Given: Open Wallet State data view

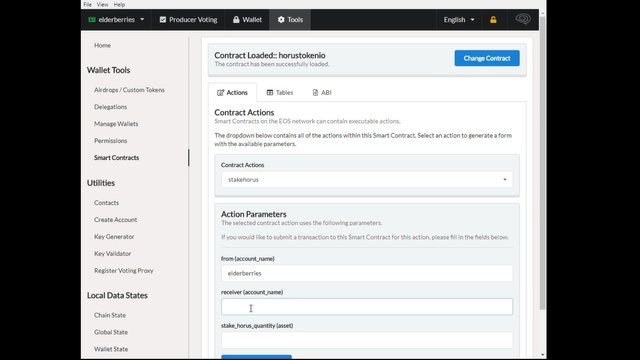Looking at the screenshot, I should pyautogui.click(x=111, y=349).
